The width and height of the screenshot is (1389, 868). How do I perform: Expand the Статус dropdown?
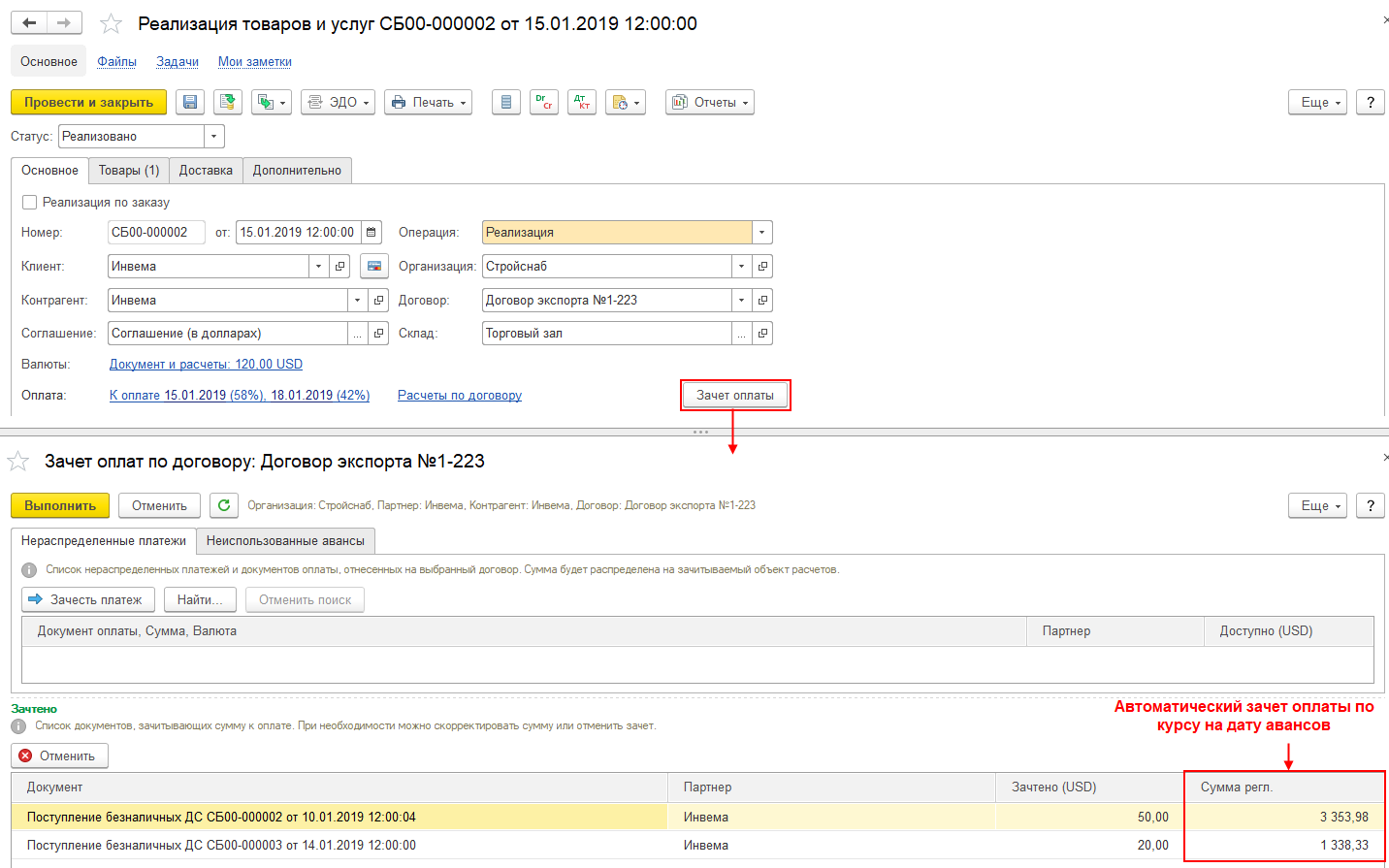pos(214,136)
